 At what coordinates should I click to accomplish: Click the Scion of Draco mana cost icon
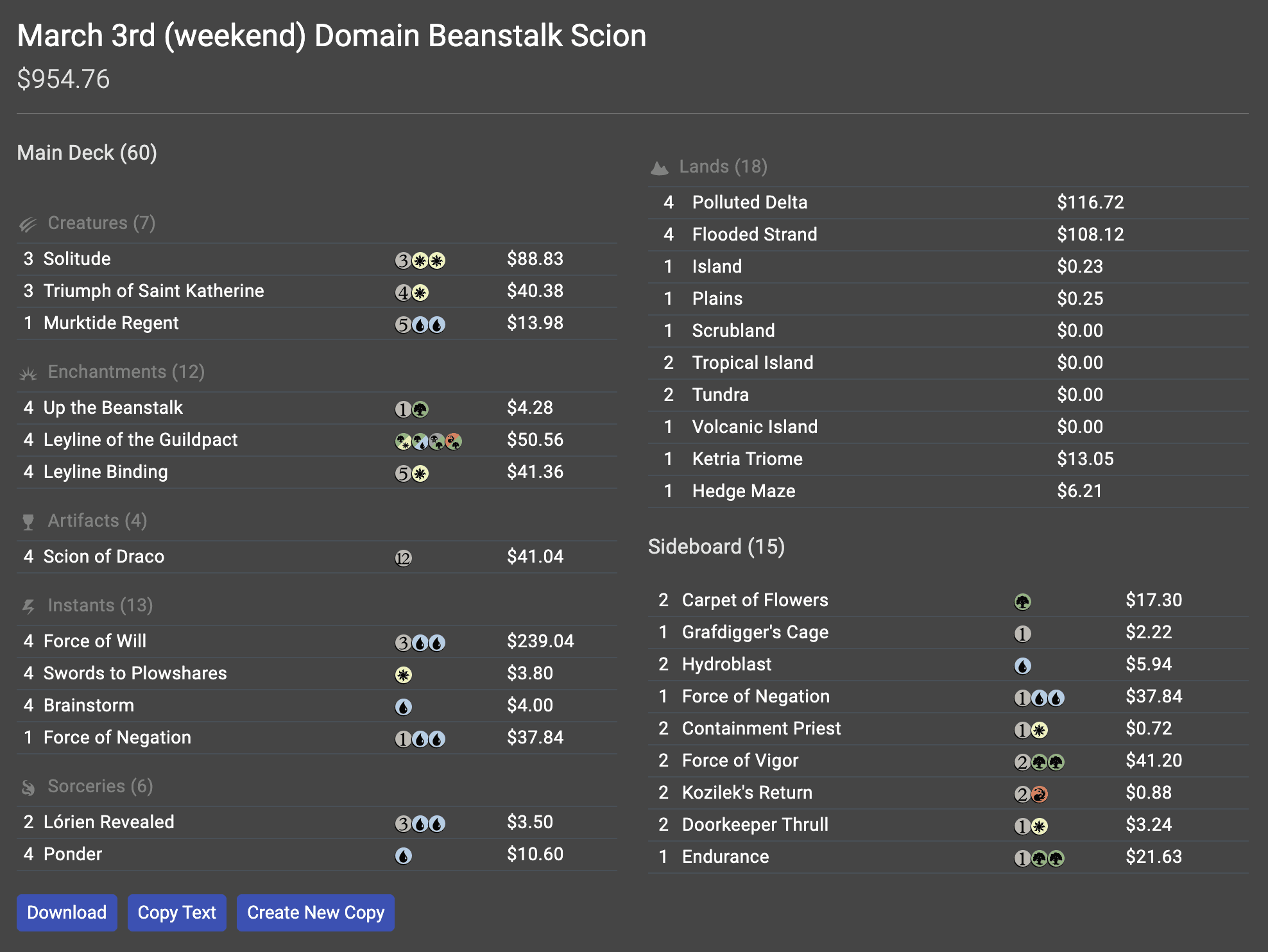403,558
